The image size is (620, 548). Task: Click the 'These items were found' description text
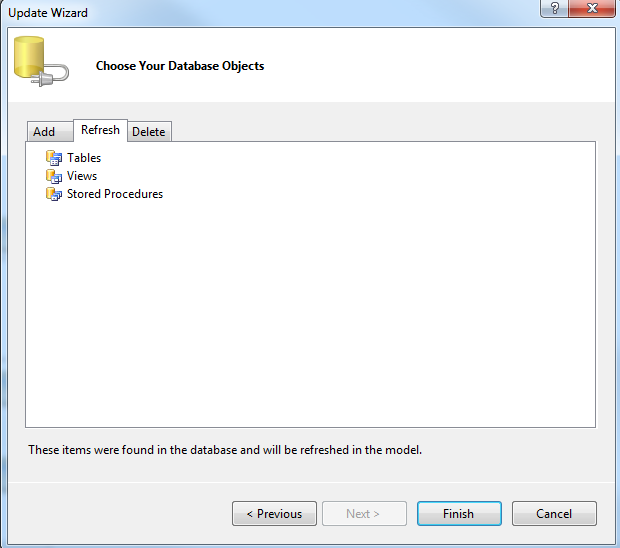[225, 450]
